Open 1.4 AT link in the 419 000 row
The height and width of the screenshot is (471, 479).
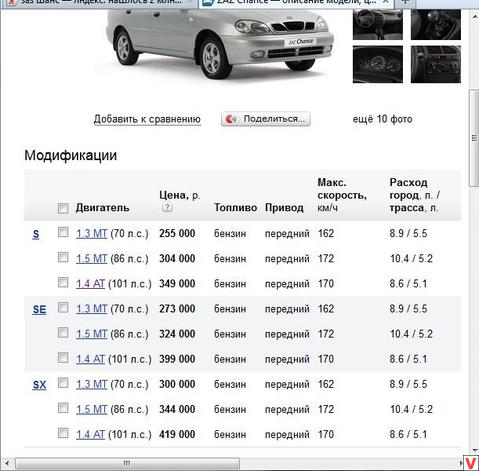click(90, 434)
